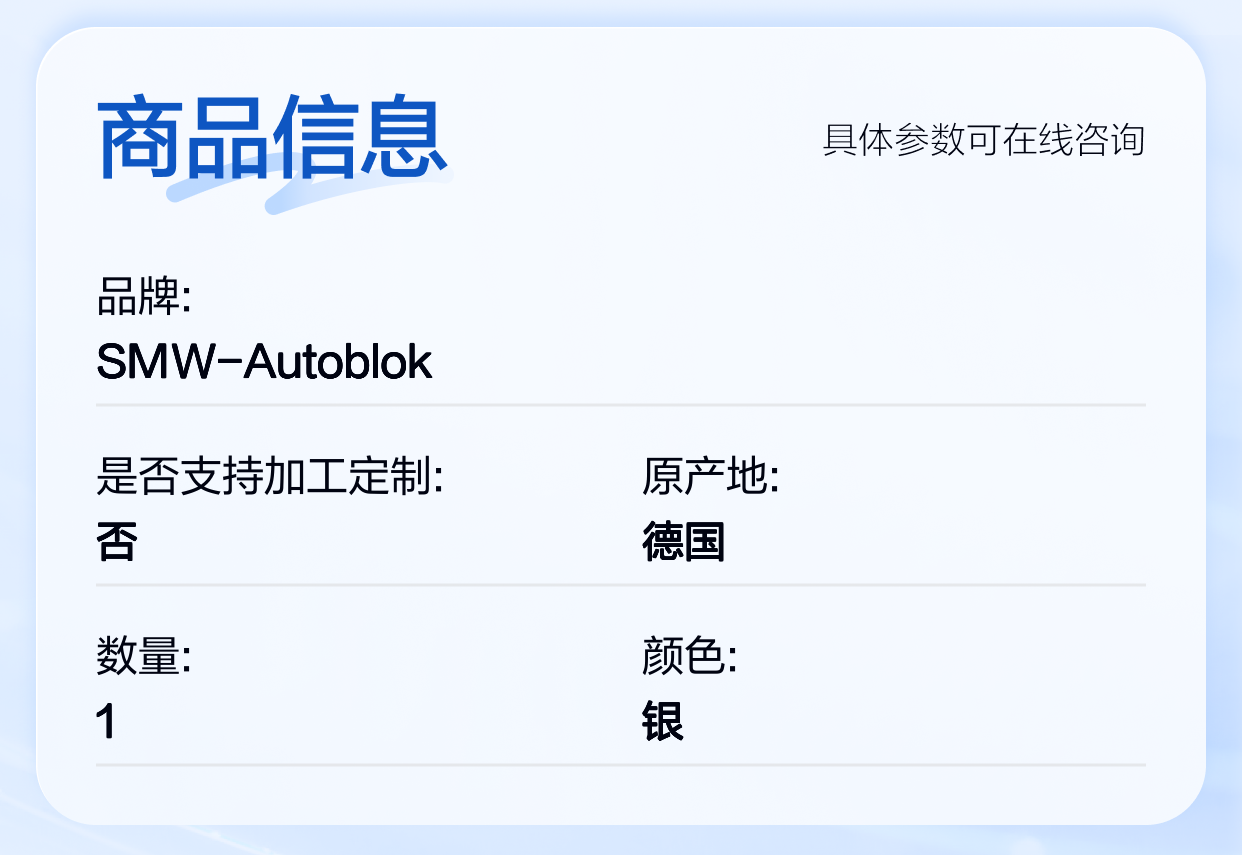1242x855 pixels.
Task: Click the divider line below SMW-Autoblok
Action: coord(621,405)
